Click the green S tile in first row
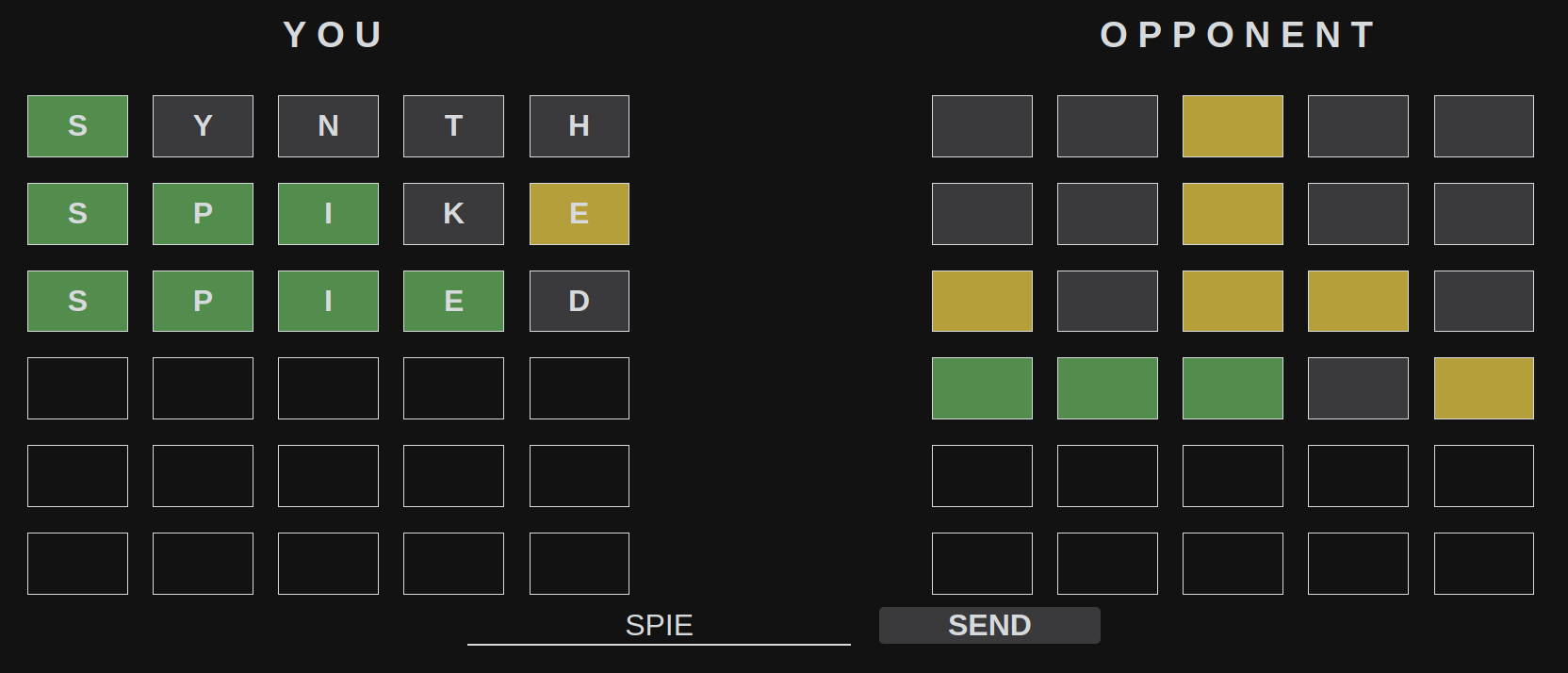This screenshot has height=673, width=1568. [x=77, y=125]
